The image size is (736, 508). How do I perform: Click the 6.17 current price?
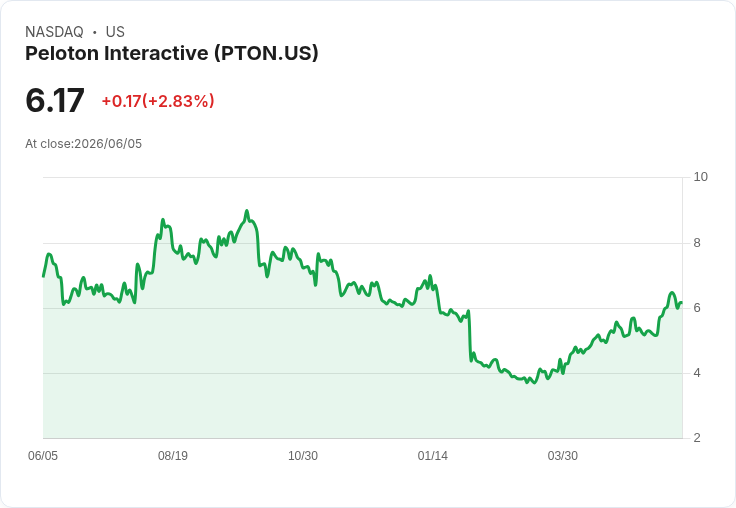pos(55,100)
